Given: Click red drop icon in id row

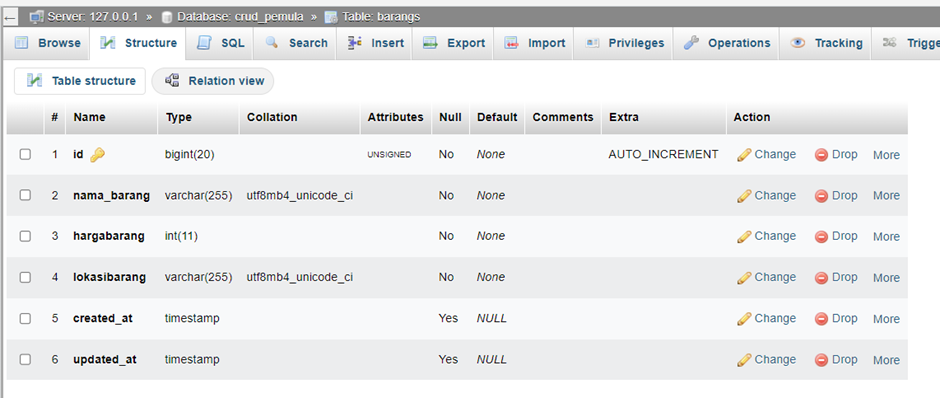Looking at the screenshot, I should pos(821,155).
